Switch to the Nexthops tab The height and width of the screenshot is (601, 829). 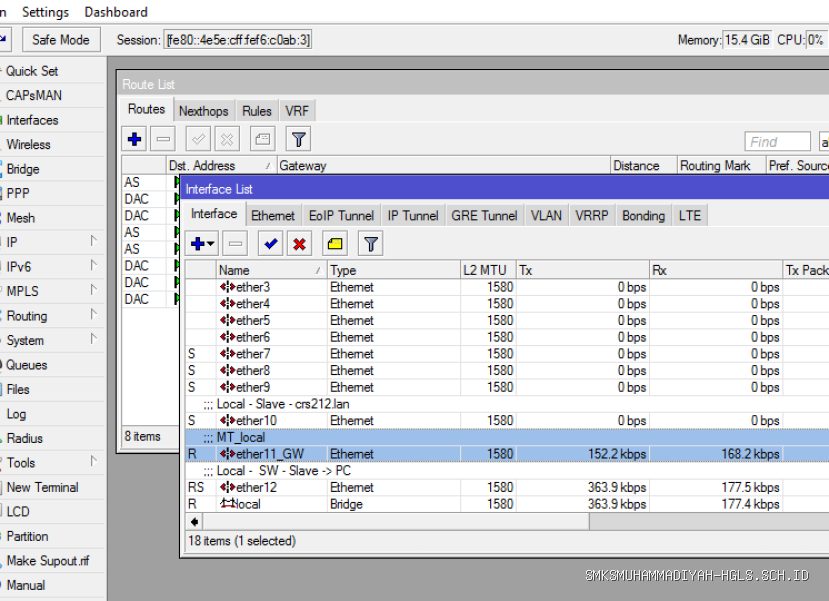point(204,111)
